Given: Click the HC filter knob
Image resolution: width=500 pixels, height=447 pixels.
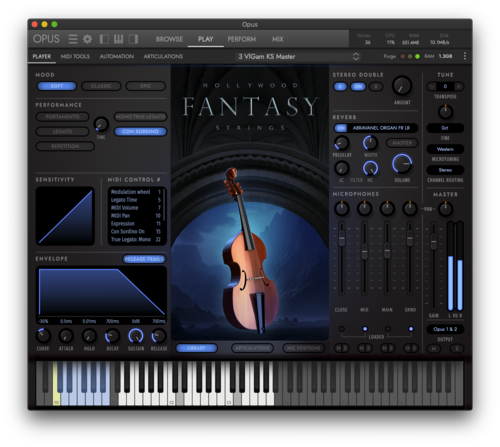Looking at the screenshot, I should (x=370, y=168).
